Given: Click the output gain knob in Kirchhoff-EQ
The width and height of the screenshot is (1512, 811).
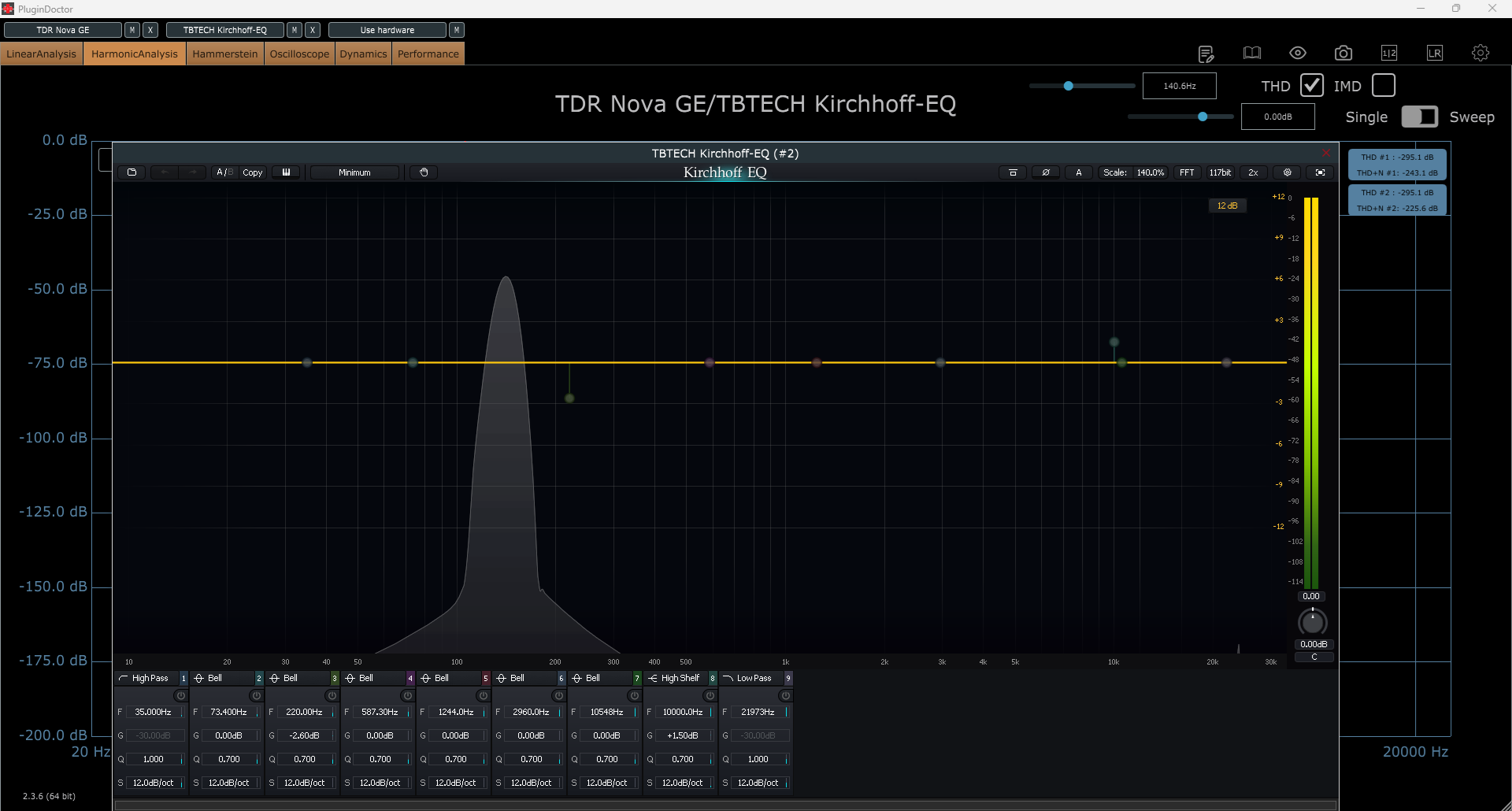Looking at the screenshot, I should point(1312,622).
